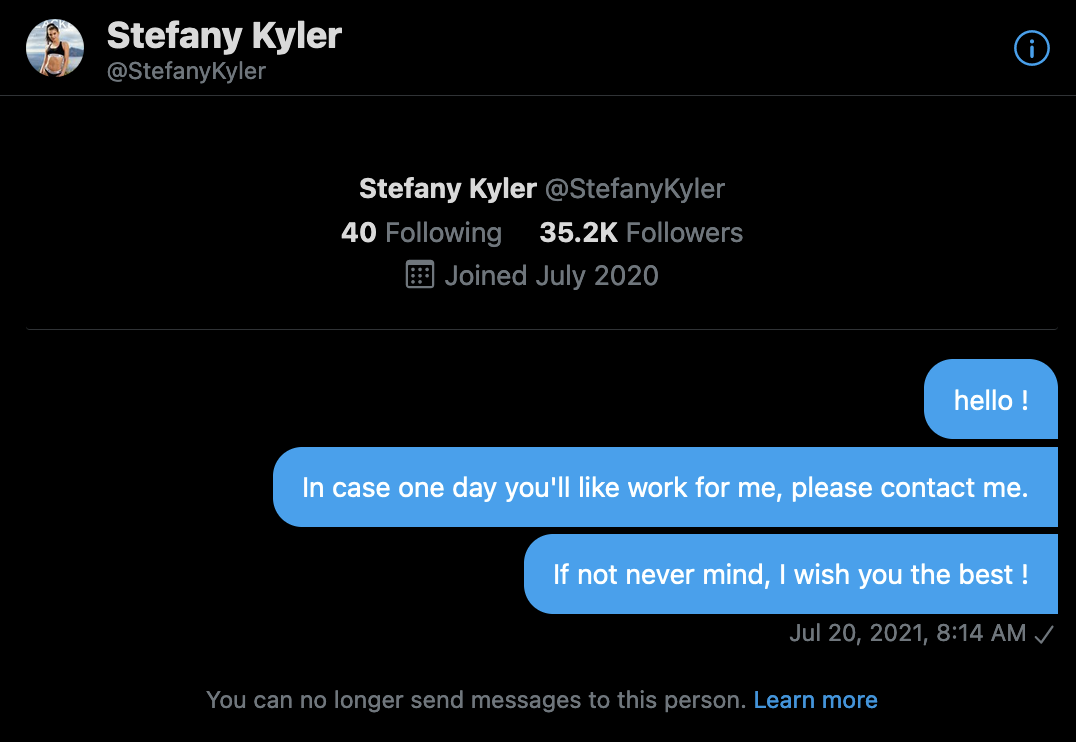This screenshot has width=1076, height=742.
Task: Select the bold Stefany Kyler name in profile summary
Action: tap(447, 188)
